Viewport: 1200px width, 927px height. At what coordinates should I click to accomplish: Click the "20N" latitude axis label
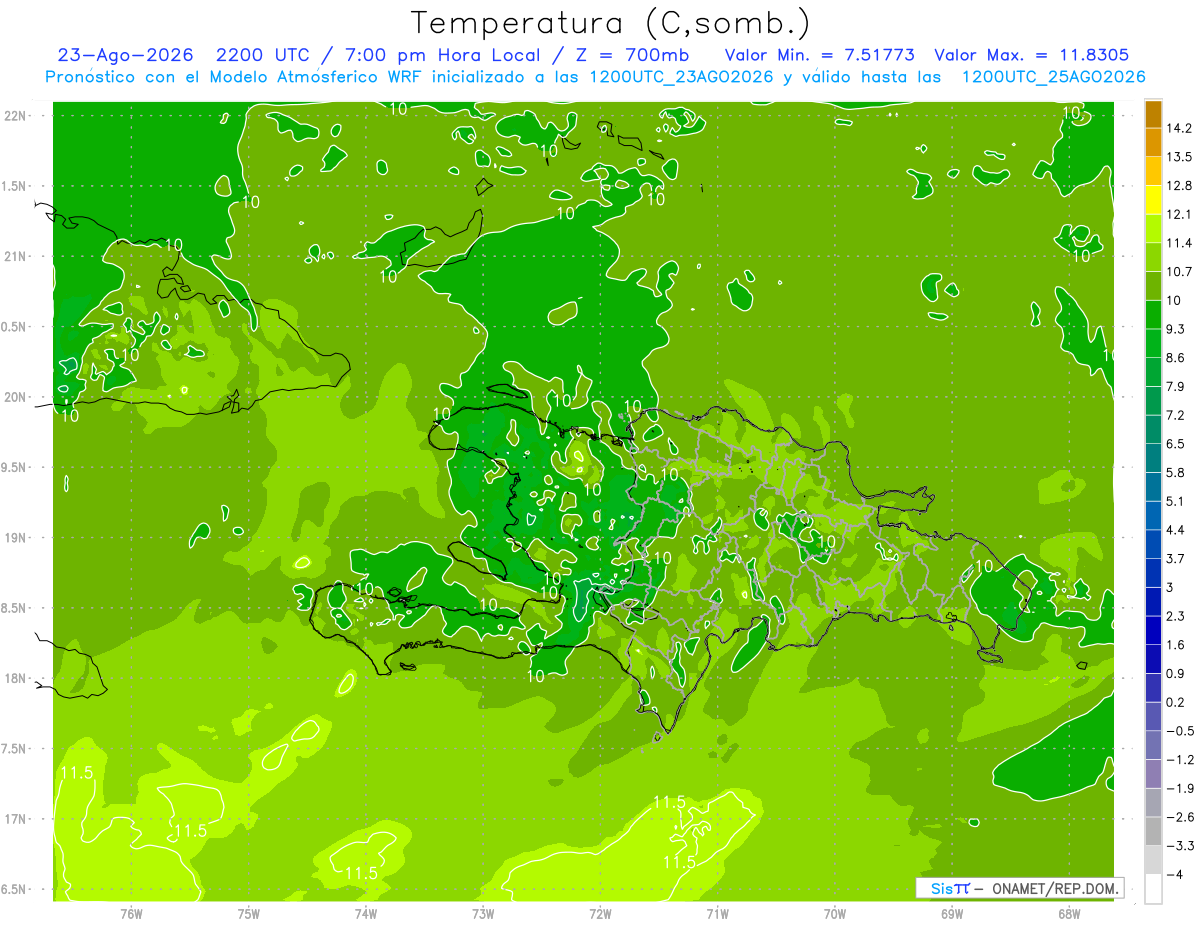pos(16,397)
